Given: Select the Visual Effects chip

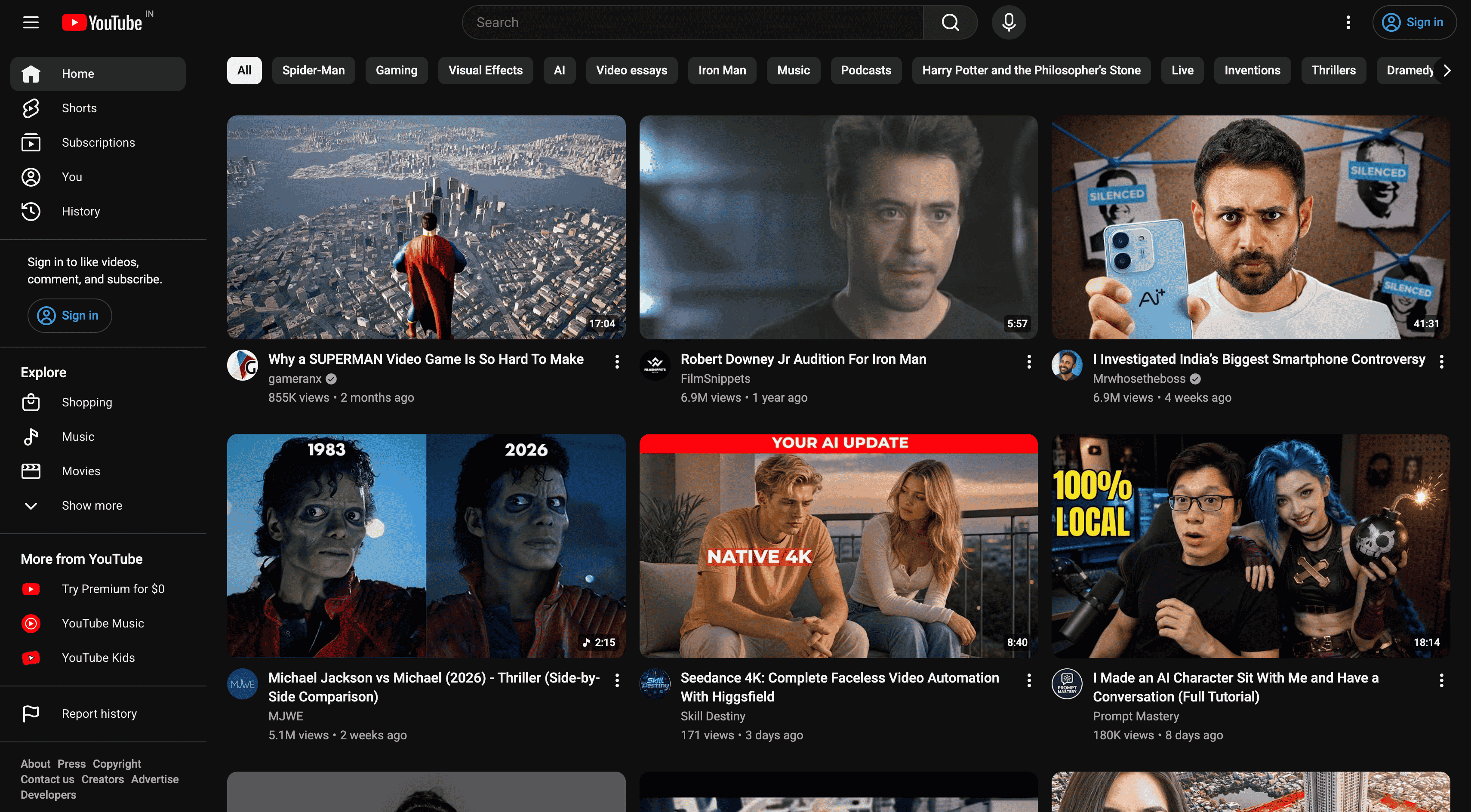Looking at the screenshot, I should 485,70.
